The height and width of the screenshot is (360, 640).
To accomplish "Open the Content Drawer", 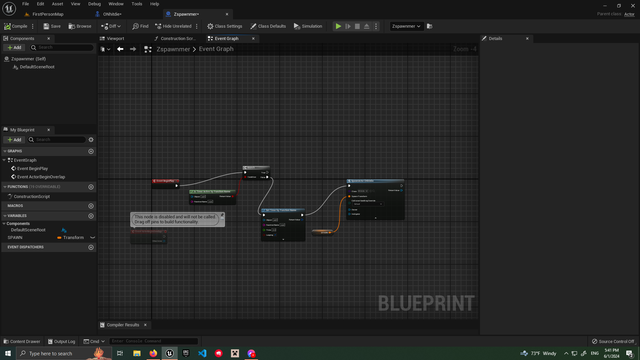I will 22,341.
